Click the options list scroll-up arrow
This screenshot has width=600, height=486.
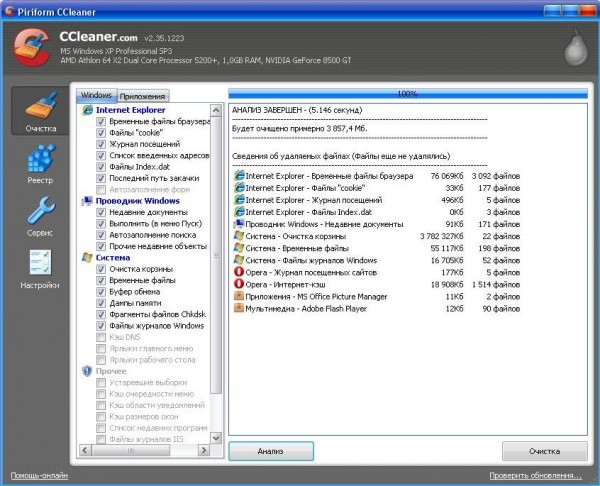click(216, 111)
